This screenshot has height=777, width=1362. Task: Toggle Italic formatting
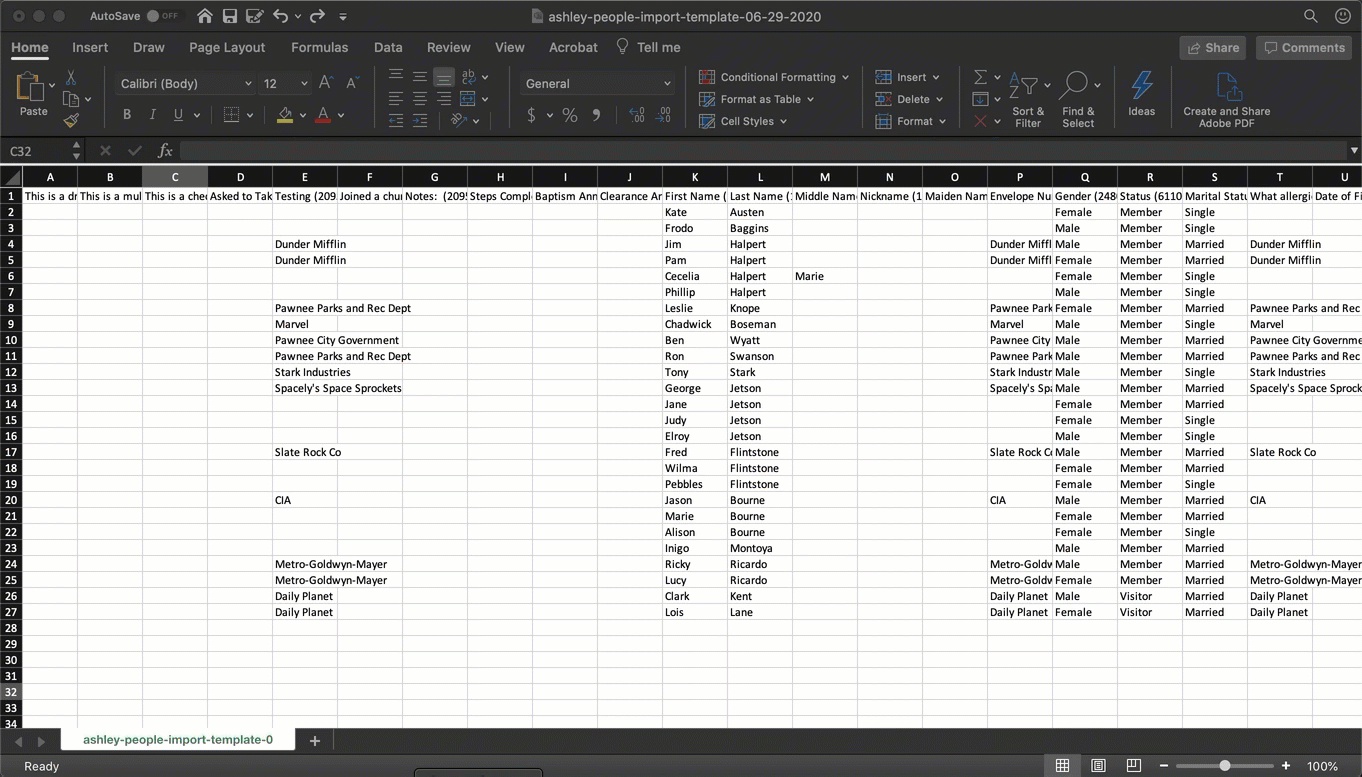click(152, 115)
